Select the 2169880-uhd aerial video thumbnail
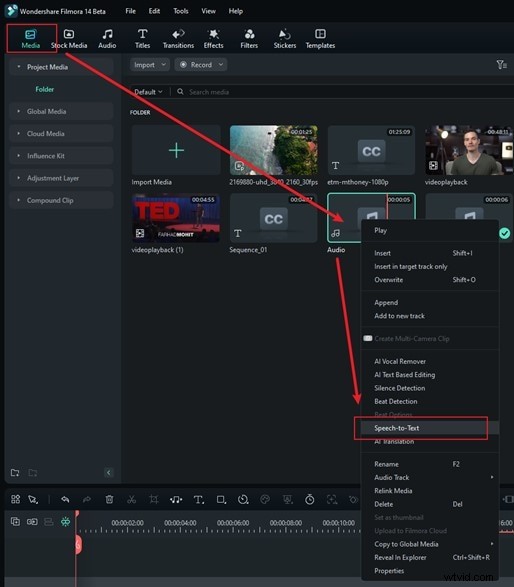This screenshot has height=587, width=514. tap(274, 150)
